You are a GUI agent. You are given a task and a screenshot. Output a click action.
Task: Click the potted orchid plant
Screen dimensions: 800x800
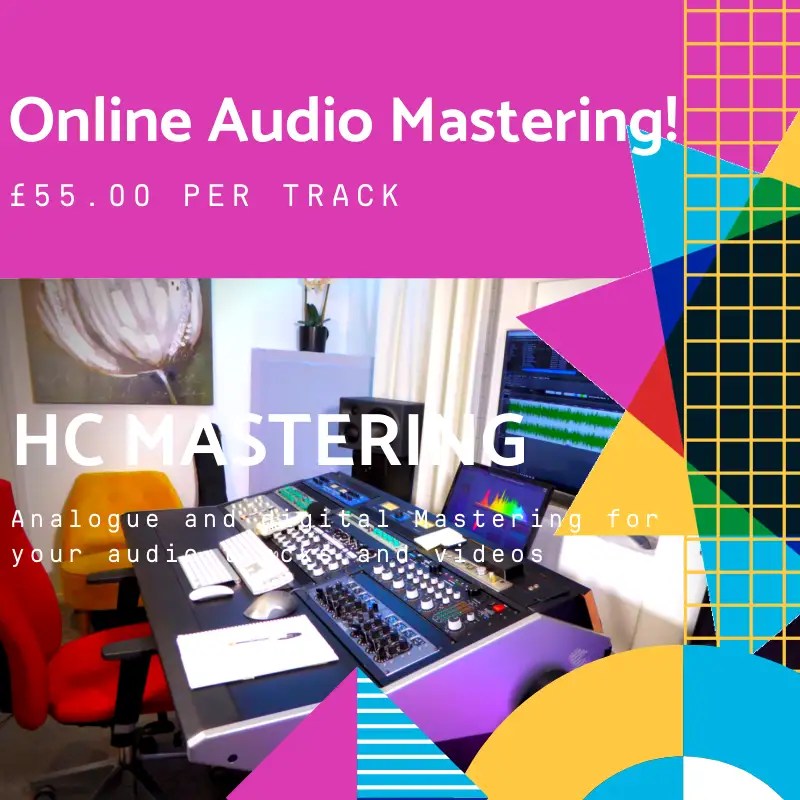[x=315, y=316]
